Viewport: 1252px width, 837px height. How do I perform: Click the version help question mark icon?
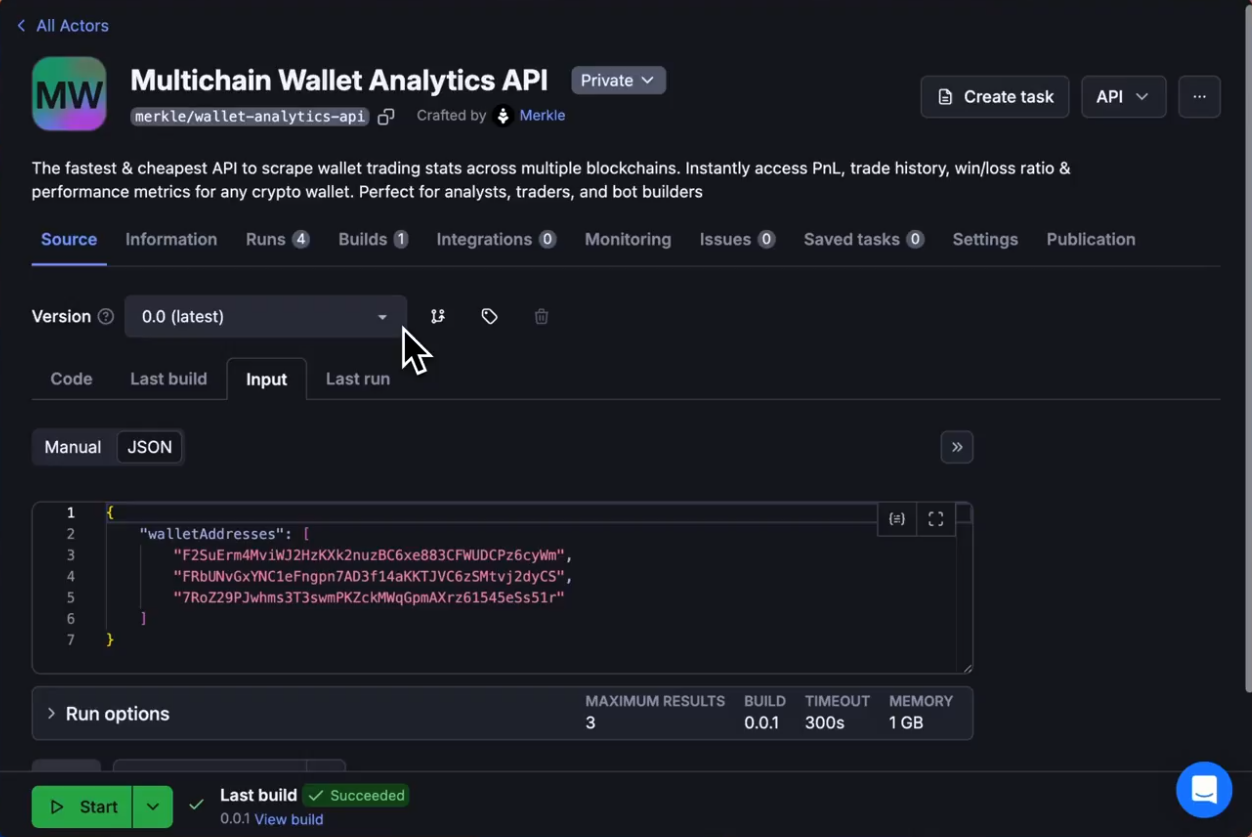pyautogui.click(x=106, y=317)
